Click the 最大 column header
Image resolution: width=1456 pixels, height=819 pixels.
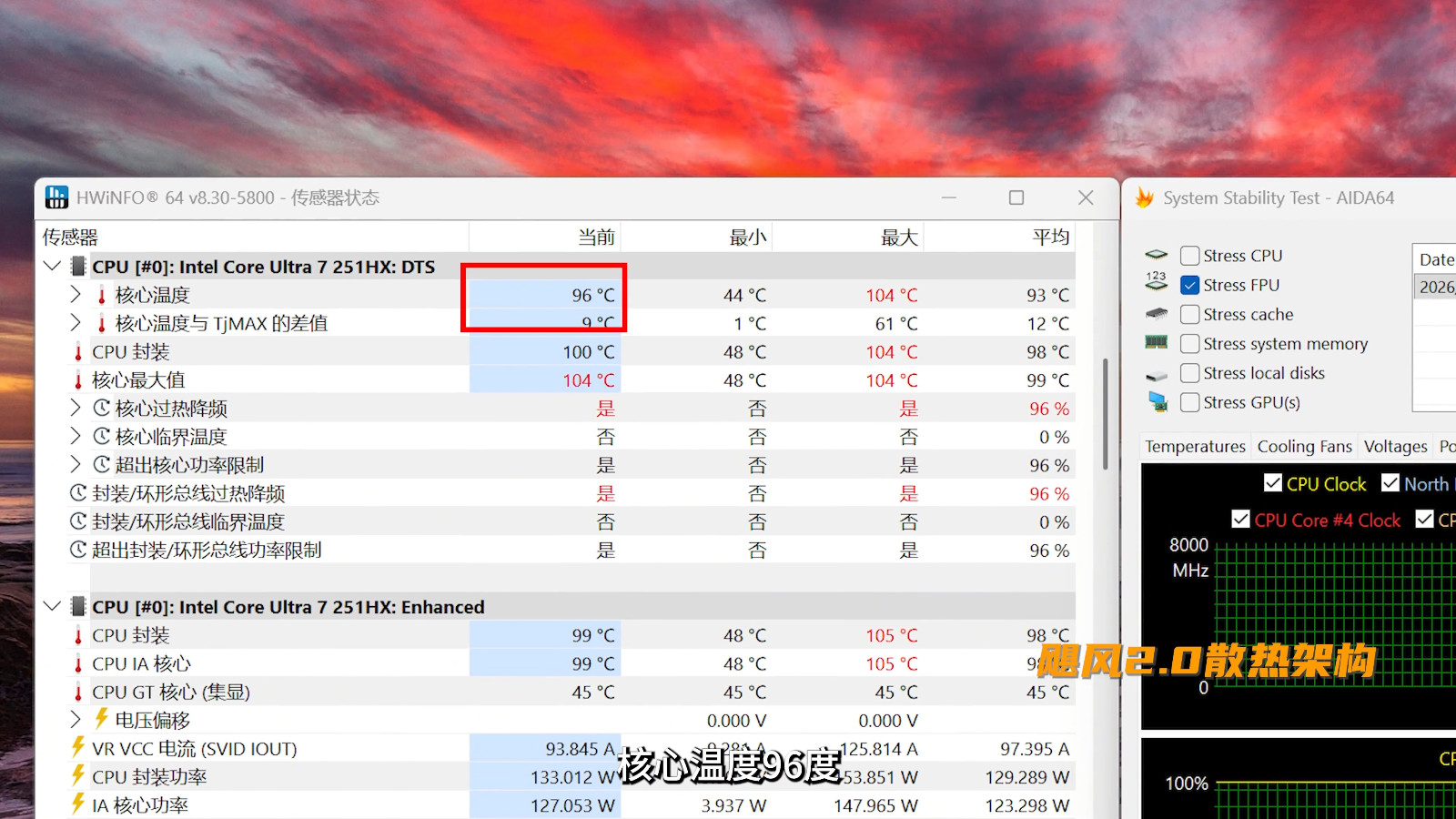click(848, 238)
